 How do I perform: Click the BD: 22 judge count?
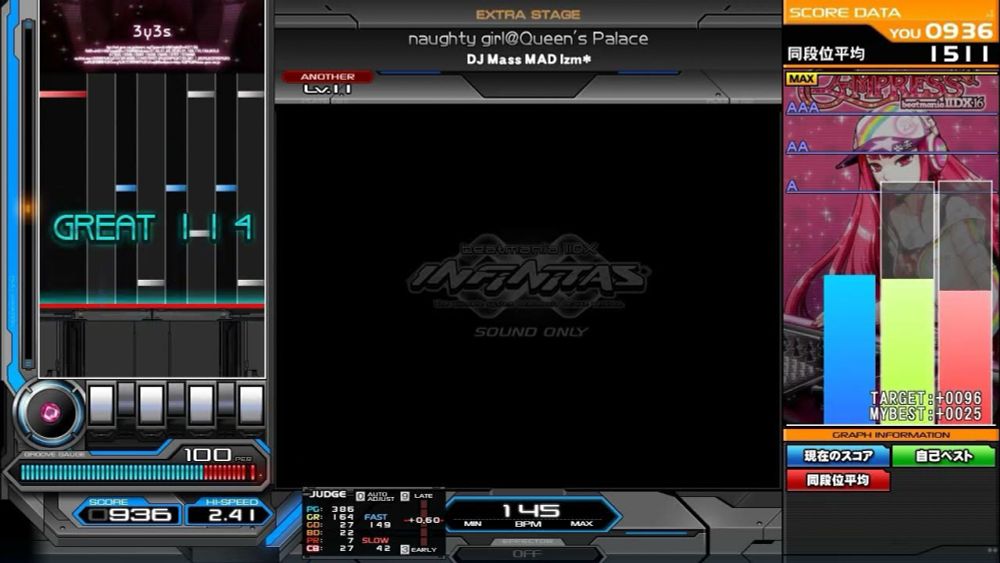[330, 532]
